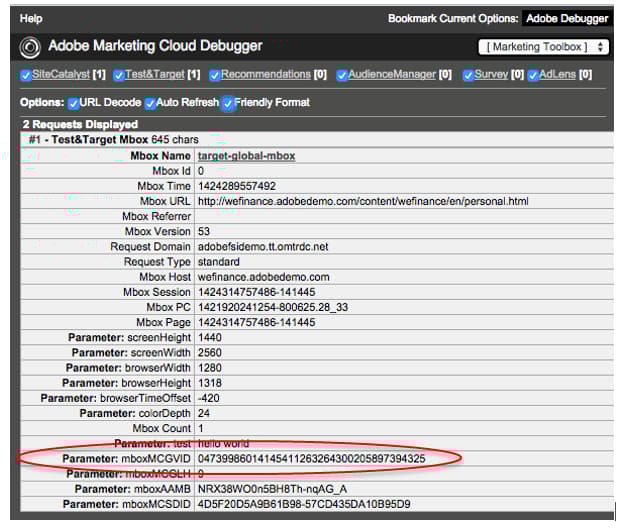Image resolution: width=623 pixels, height=529 pixels.
Task: Select screenHeight value 1440
Action: click(210, 337)
